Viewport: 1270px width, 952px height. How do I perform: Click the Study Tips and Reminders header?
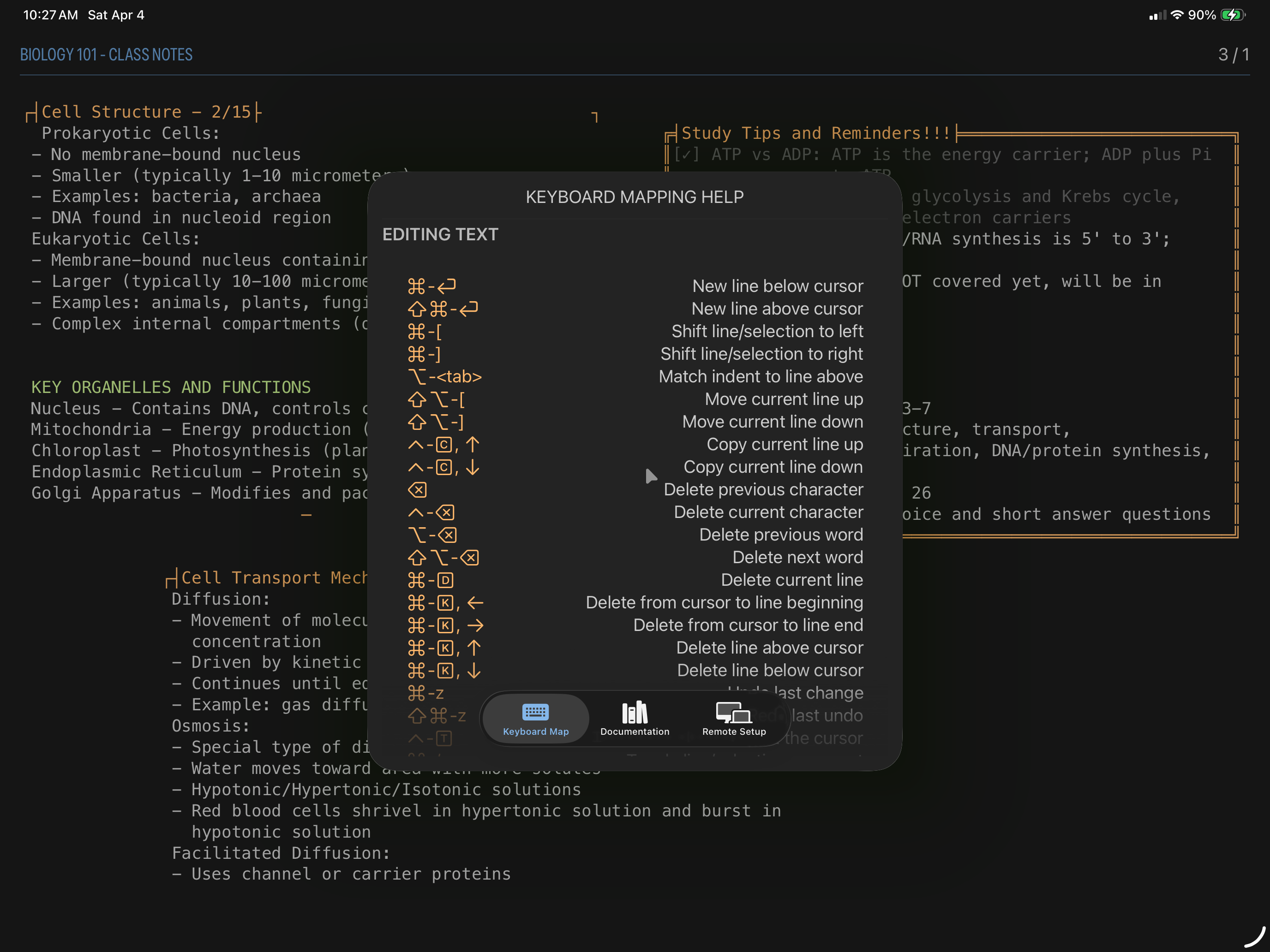815,133
